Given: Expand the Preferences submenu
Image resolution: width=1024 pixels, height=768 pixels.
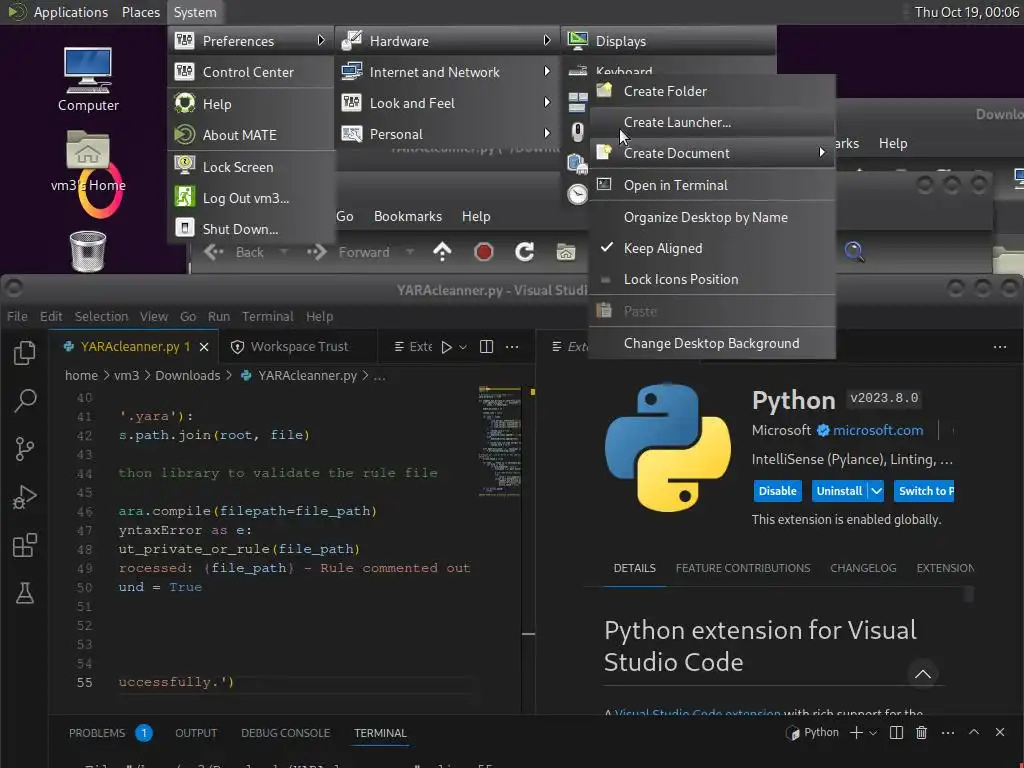Looking at the screenshot, I should pos(251,40).
